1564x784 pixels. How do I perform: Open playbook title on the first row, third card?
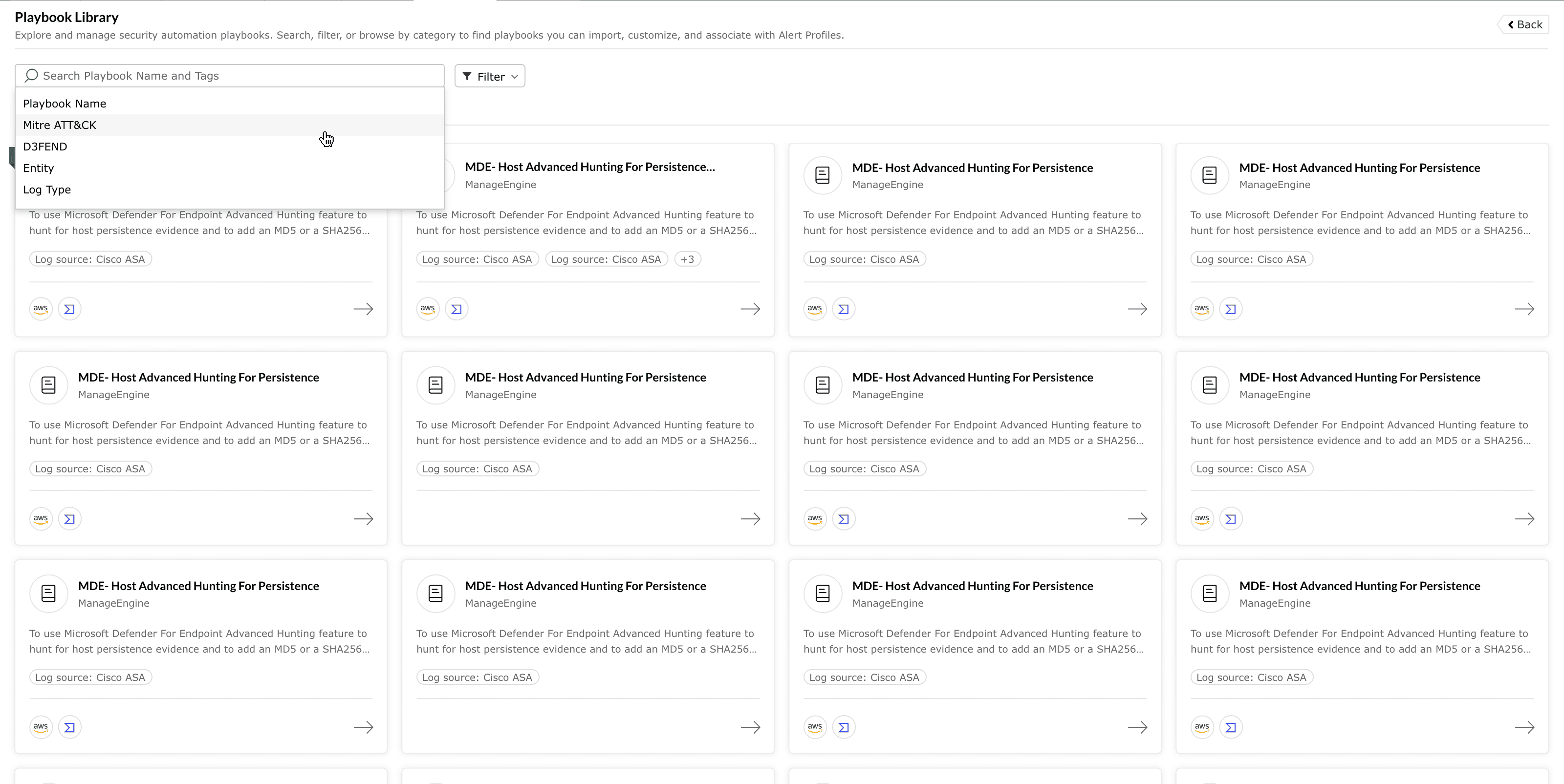973,168
